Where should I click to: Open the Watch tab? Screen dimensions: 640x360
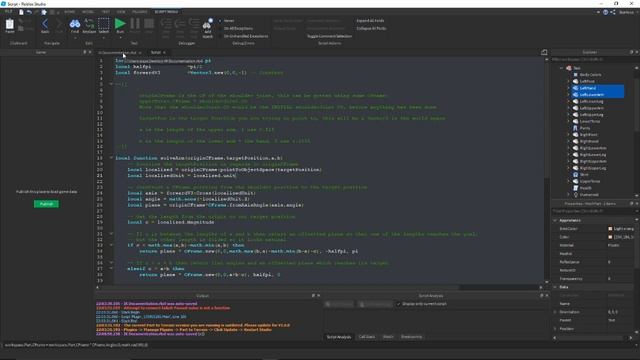pos(388,337)
